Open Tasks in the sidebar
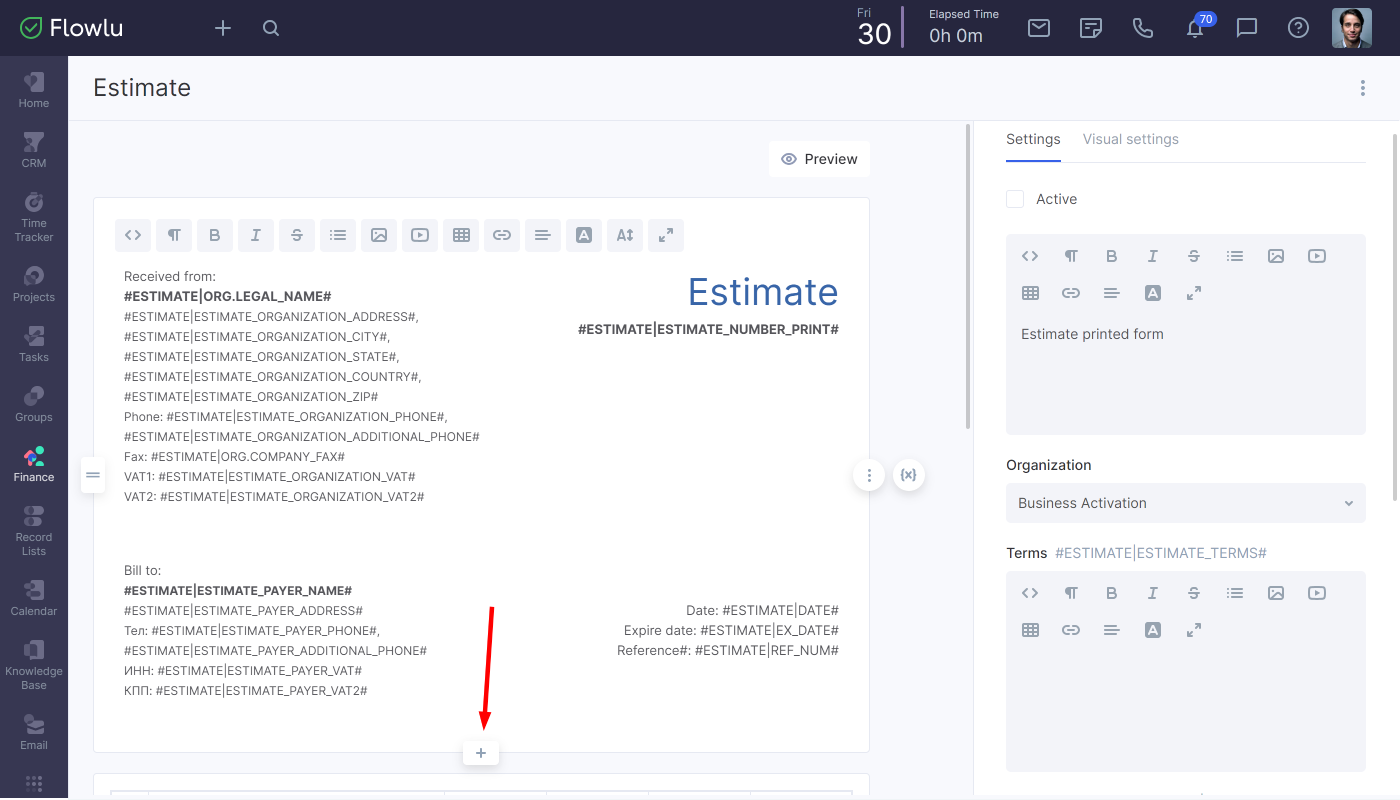This screenshot has height=800, width=1400. click(34, 344)
